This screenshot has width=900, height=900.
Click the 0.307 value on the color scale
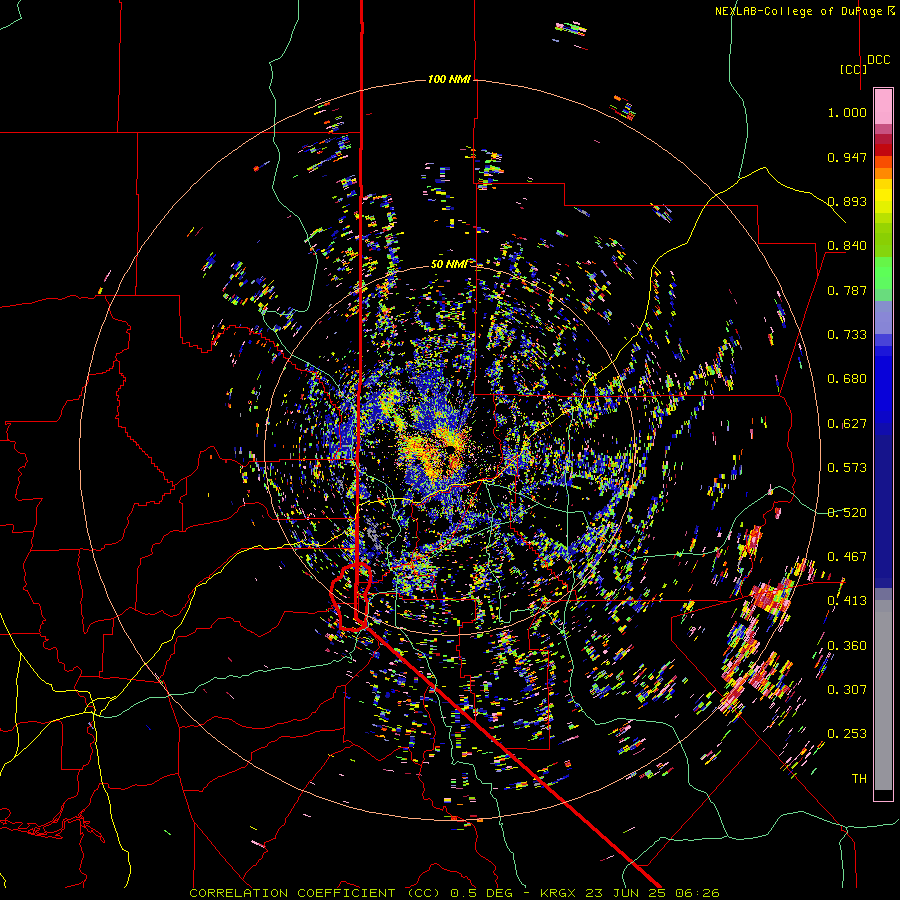(847, 690)
